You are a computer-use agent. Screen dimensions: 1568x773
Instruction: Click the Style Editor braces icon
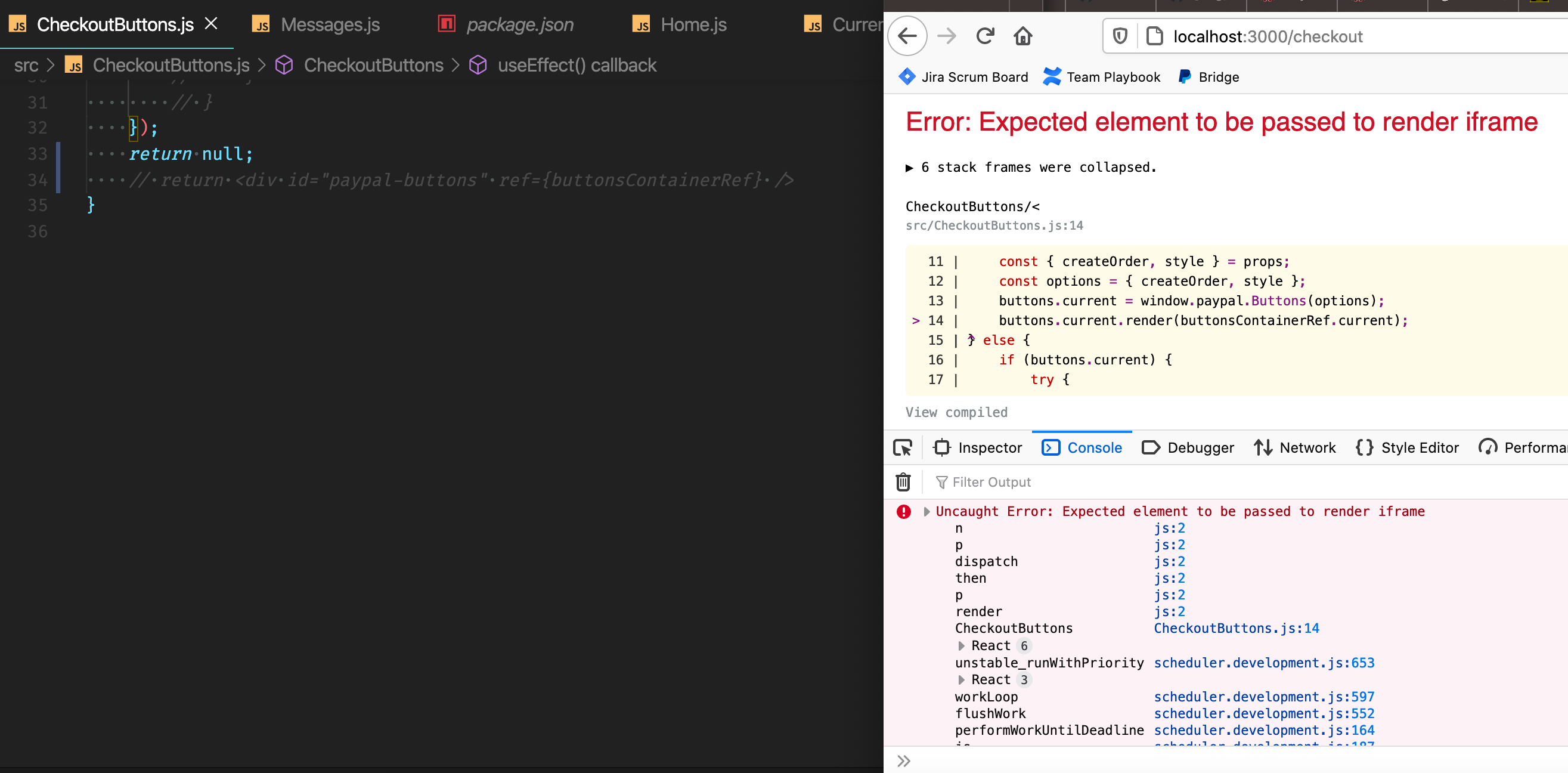(1364, 448)
